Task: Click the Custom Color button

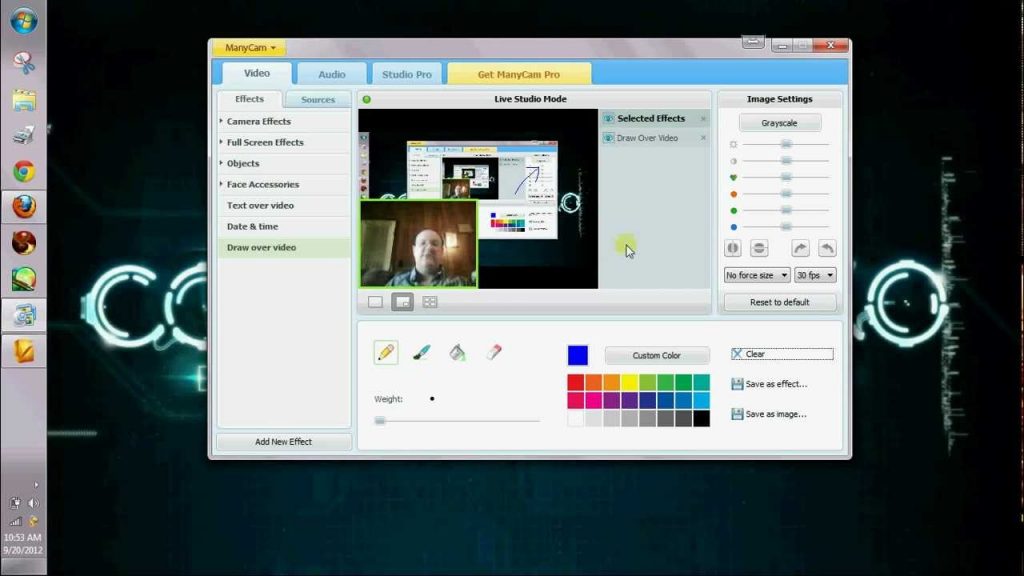Action: (657, 355)
